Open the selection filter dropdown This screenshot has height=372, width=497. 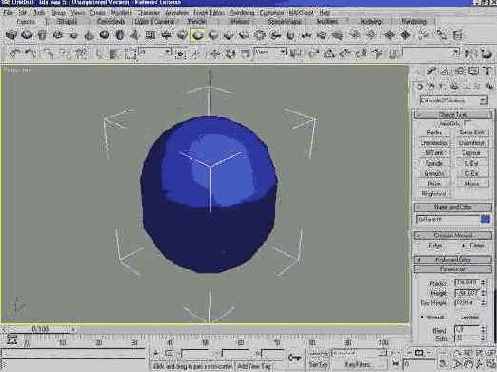(156, 52)
